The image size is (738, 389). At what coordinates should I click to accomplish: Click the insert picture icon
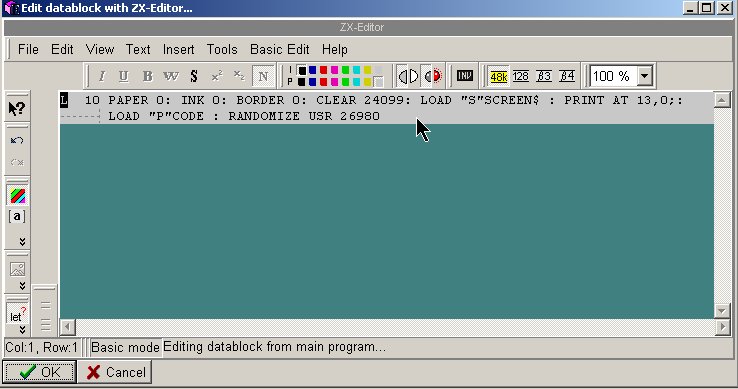click(17, 269)
